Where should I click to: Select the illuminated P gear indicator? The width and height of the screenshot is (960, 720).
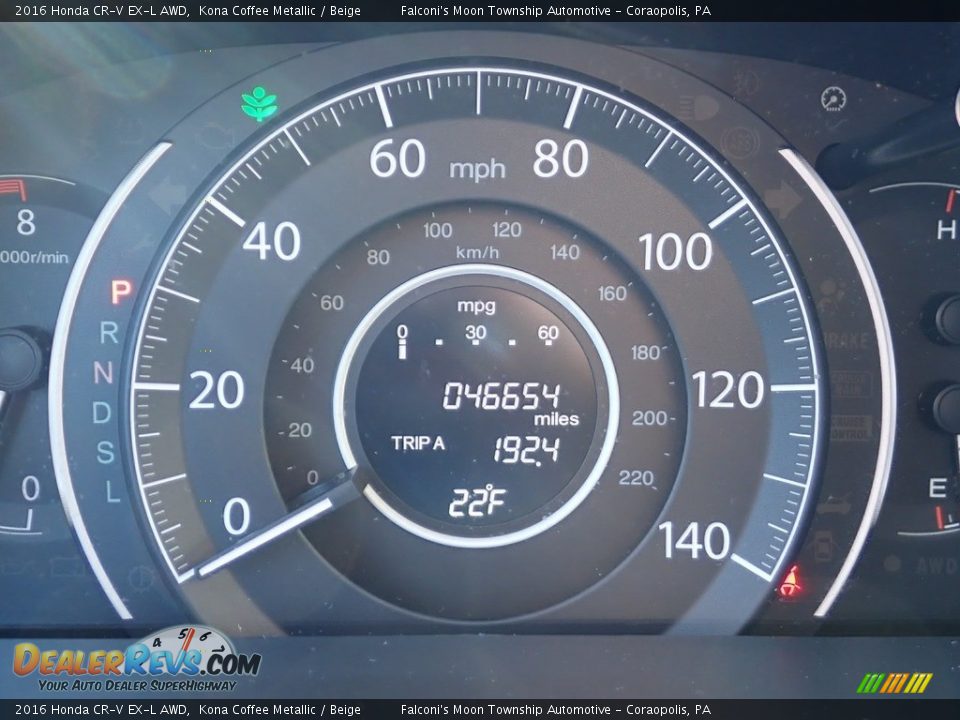pos(120,293)
